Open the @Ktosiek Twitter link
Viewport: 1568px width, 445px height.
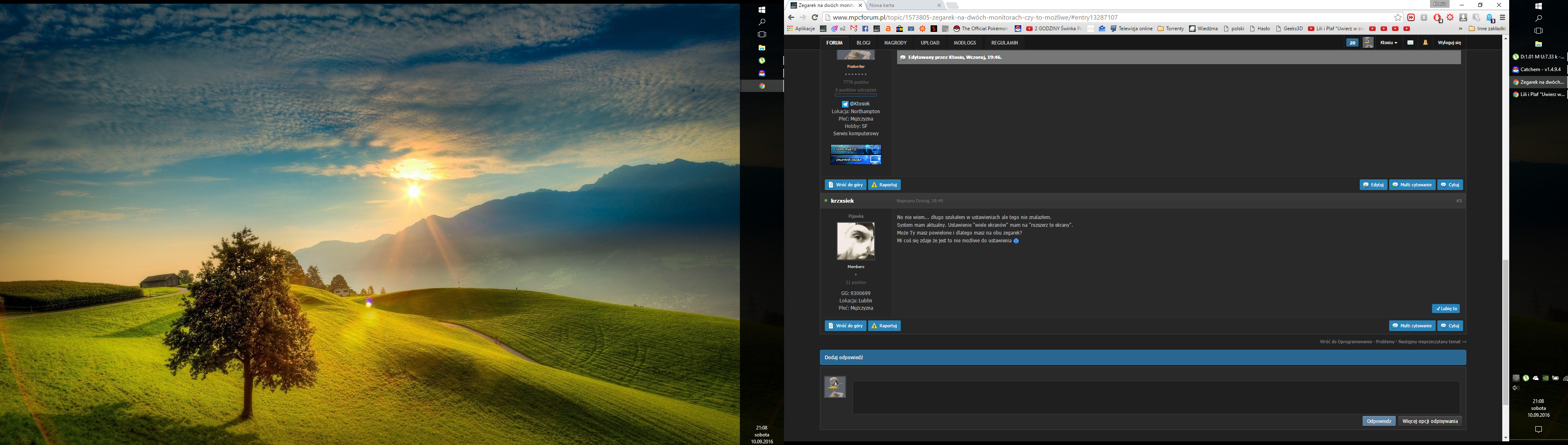[x=856, y=104]
